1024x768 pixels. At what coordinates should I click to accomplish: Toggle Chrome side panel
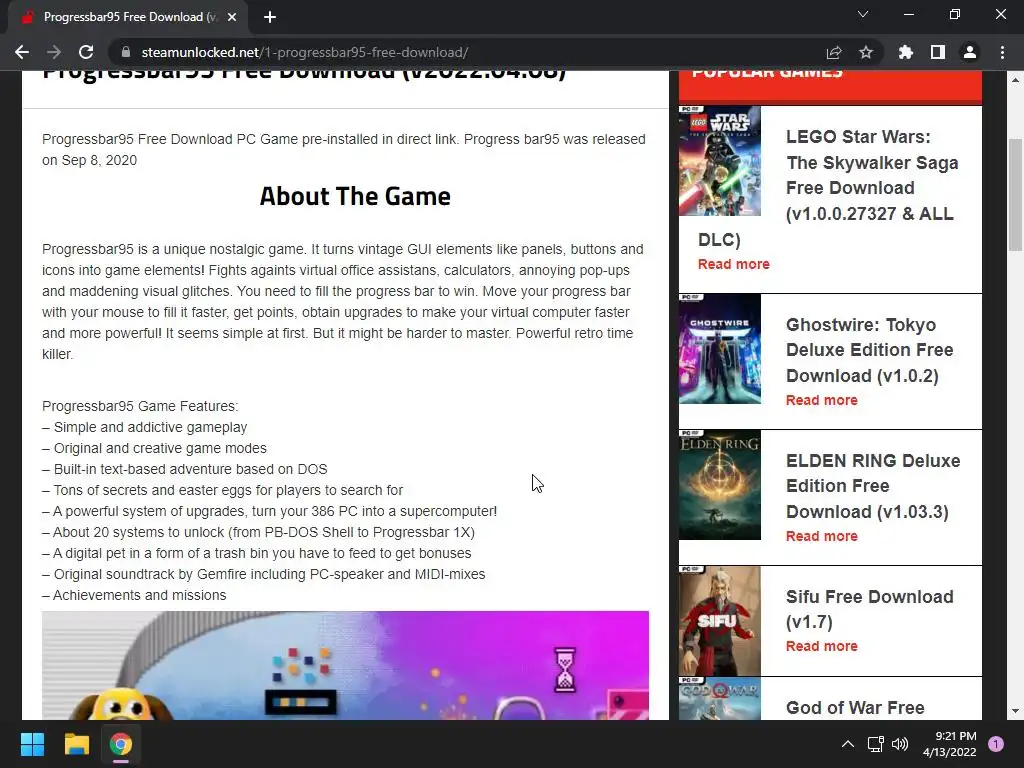pyautogui.click(x=938, y=52)
